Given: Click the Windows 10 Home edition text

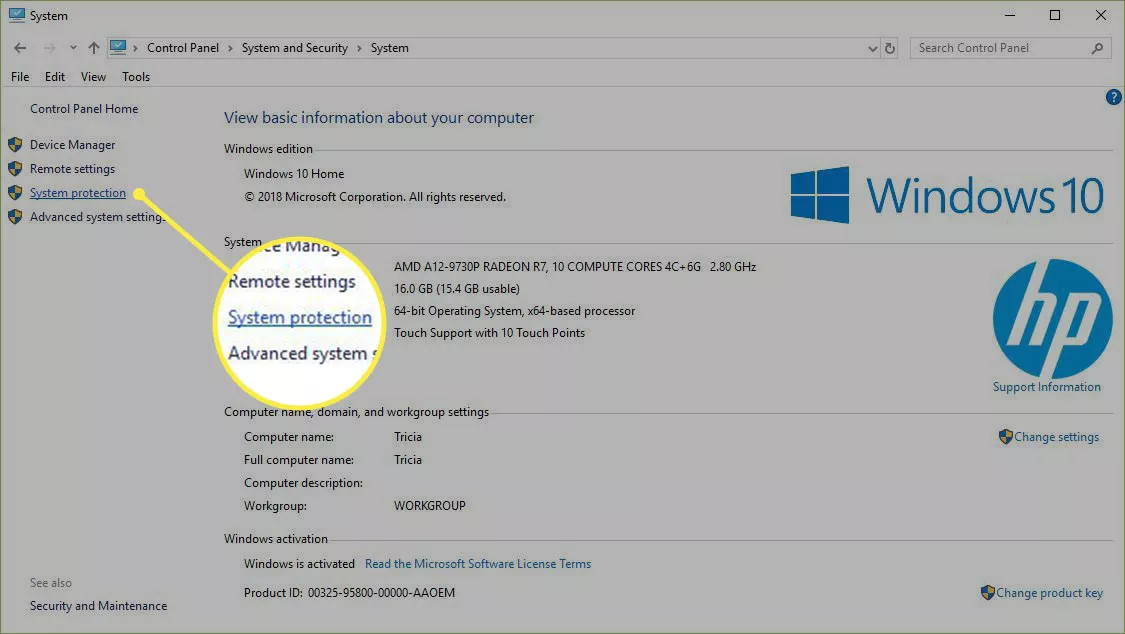Looking at the screenshot, I should 294,174.
